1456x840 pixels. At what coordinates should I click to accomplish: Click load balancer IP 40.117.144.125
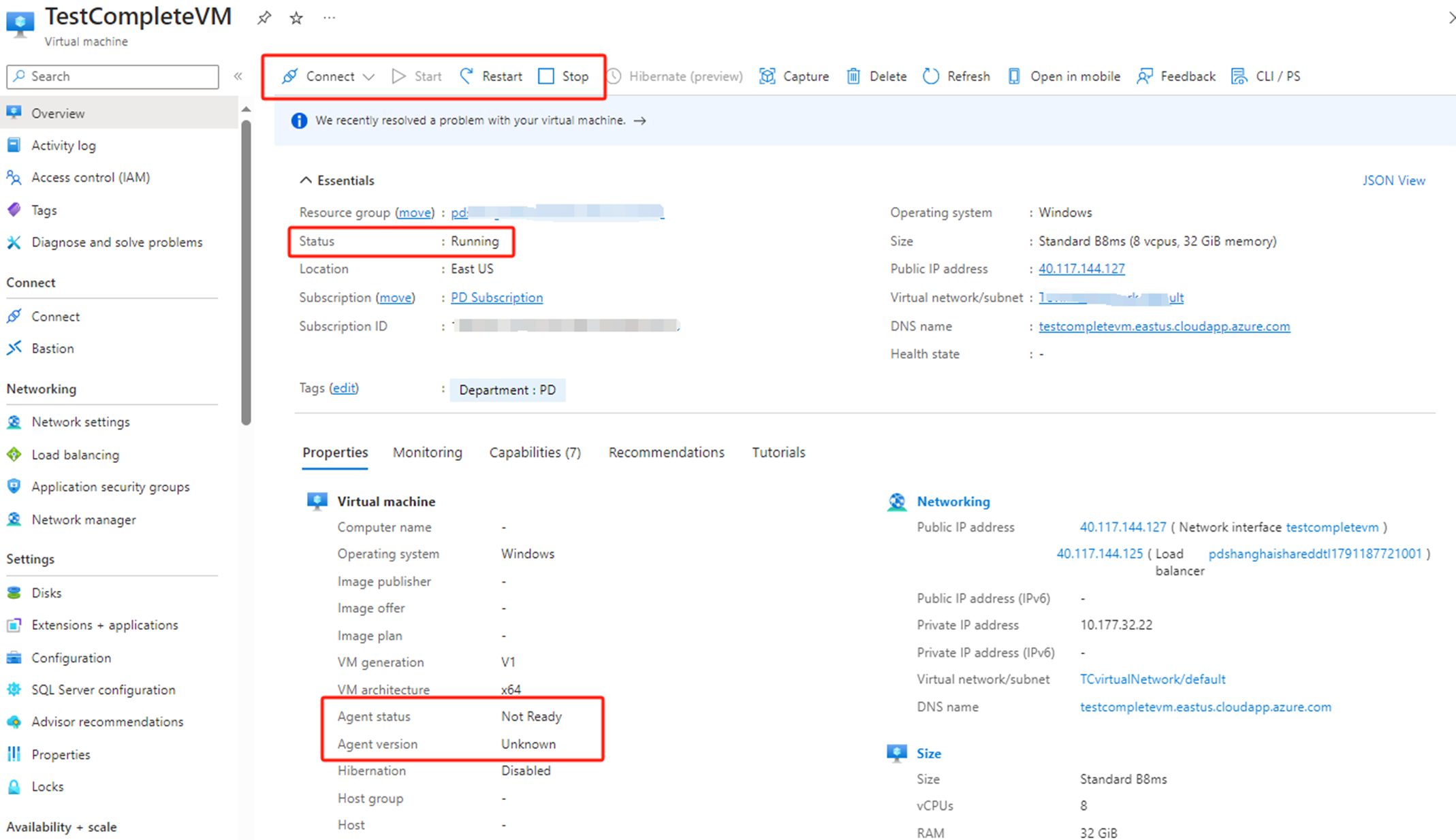click(1100, 554)
